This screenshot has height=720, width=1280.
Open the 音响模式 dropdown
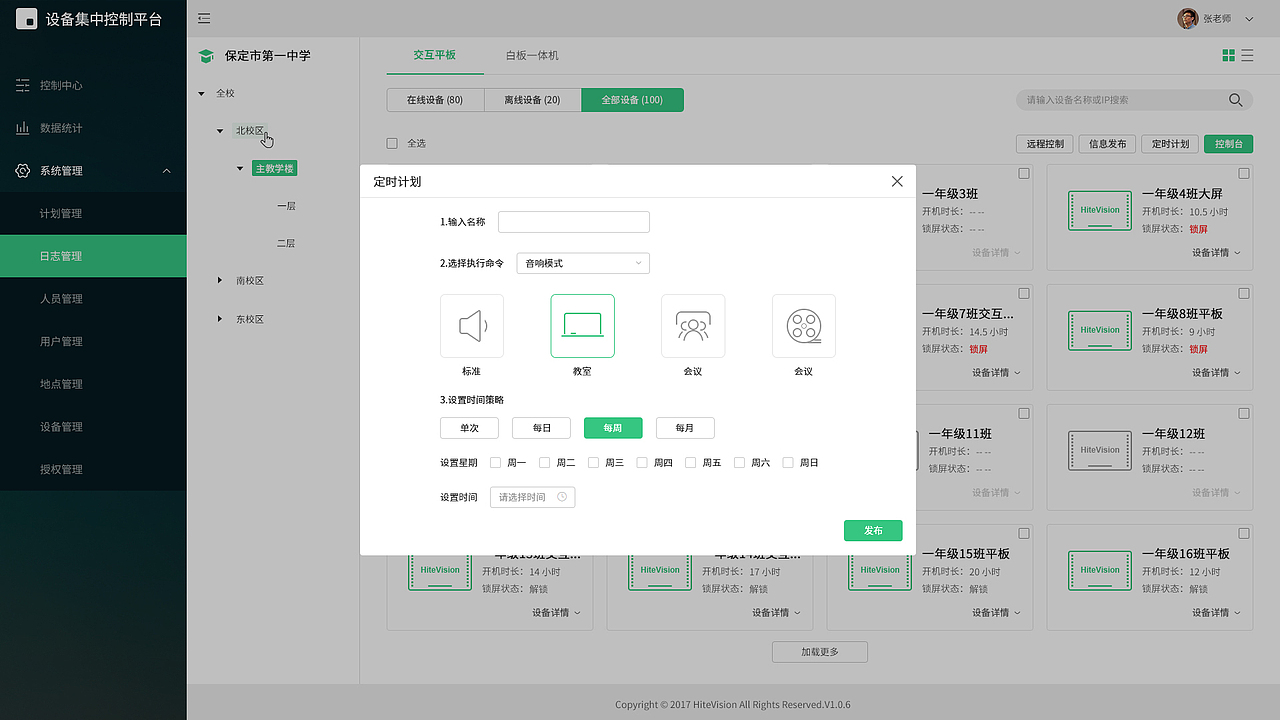point(582,262)
